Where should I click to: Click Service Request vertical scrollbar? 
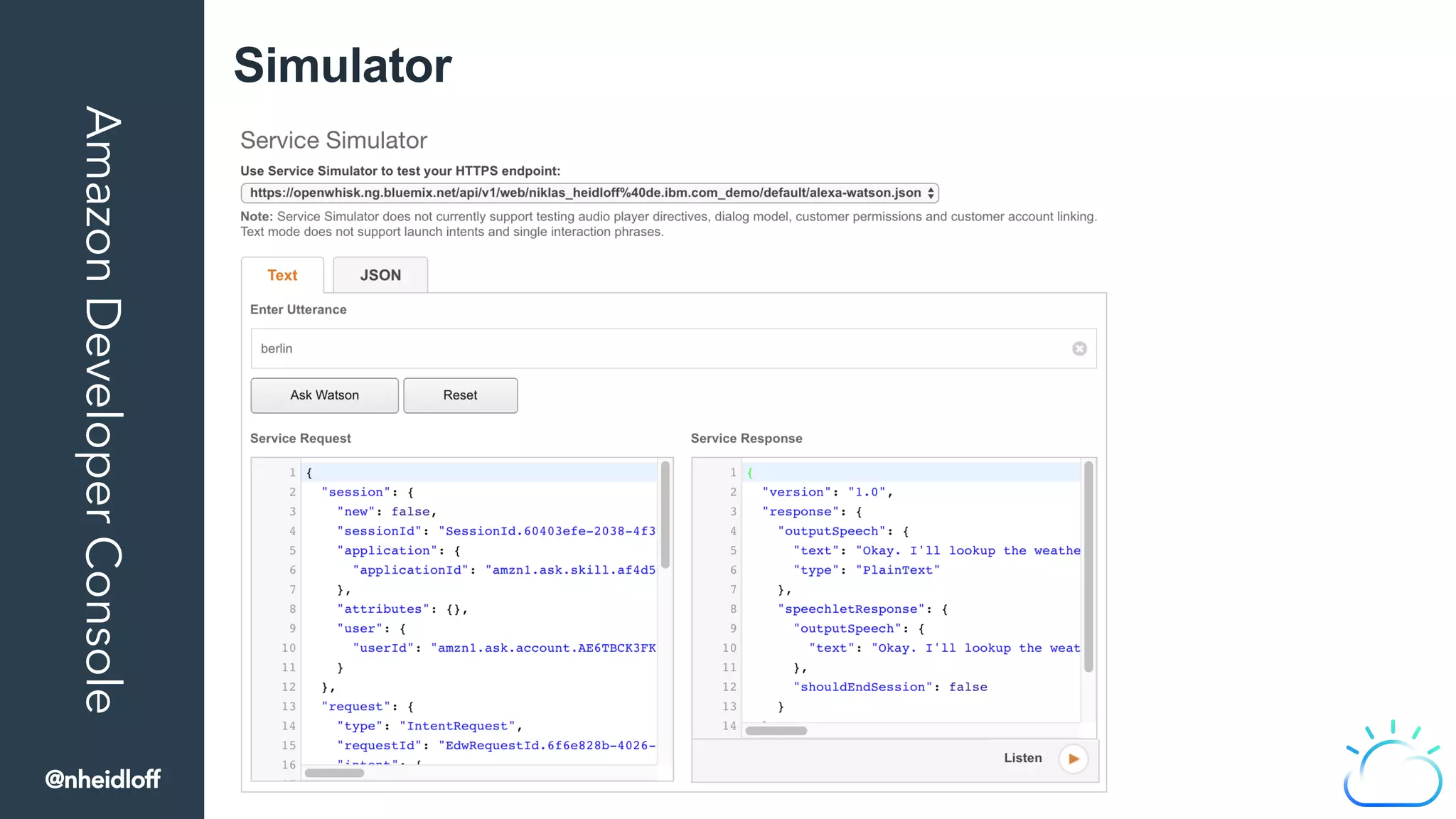click(x=665, y=515)
